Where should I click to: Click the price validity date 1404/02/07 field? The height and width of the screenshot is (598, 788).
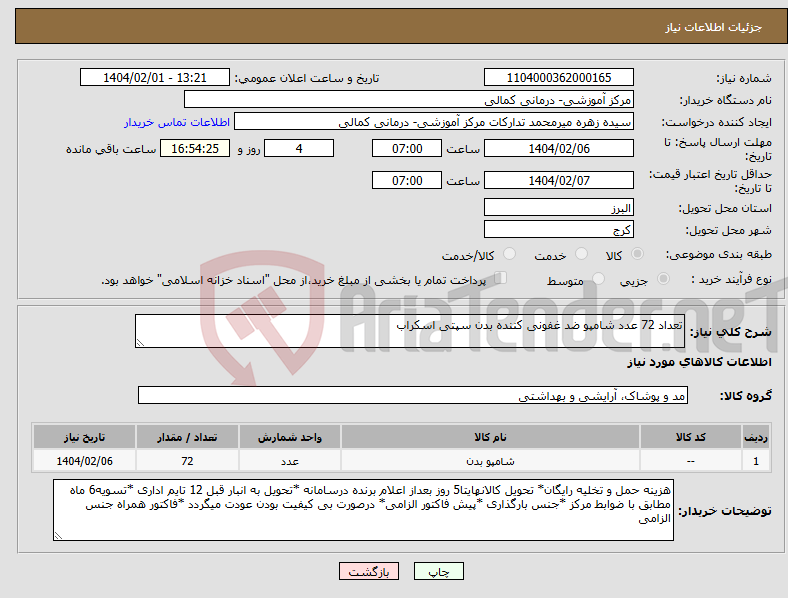click(x=559, y=180)
